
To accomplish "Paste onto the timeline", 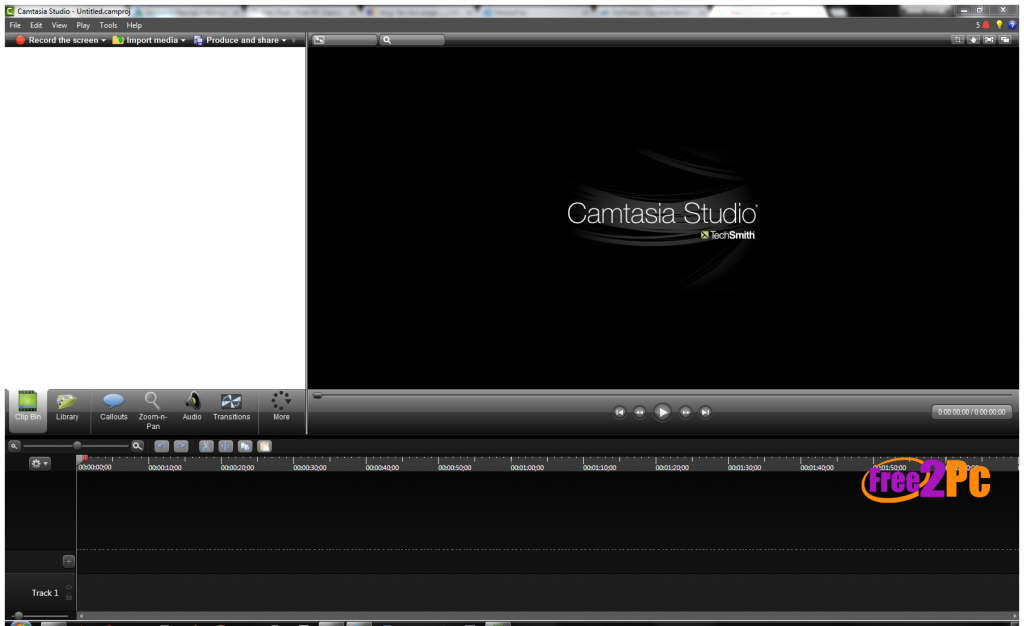I will click(x=264, y=446).
